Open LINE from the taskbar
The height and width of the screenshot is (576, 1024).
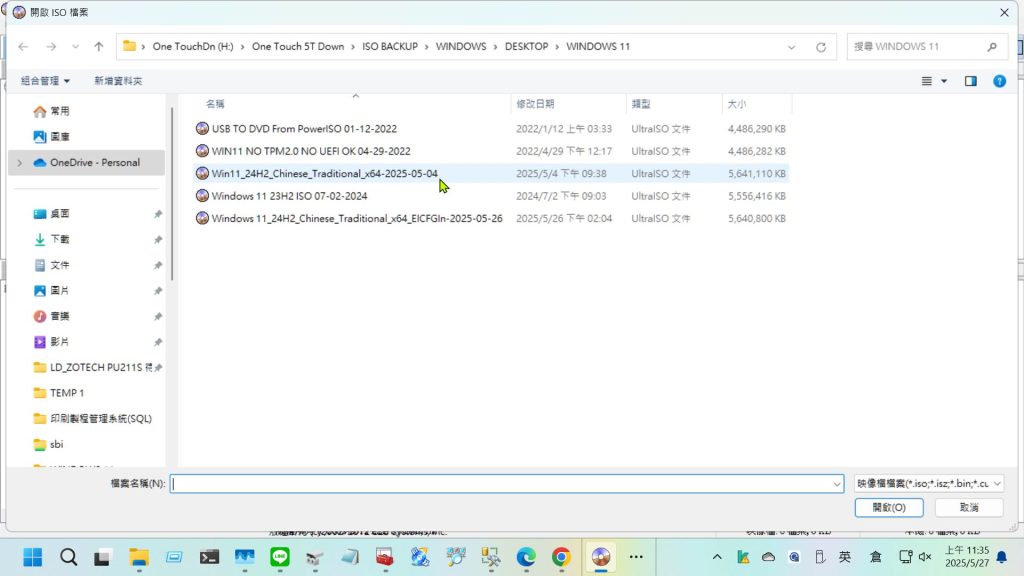click(x=280, y=557)
